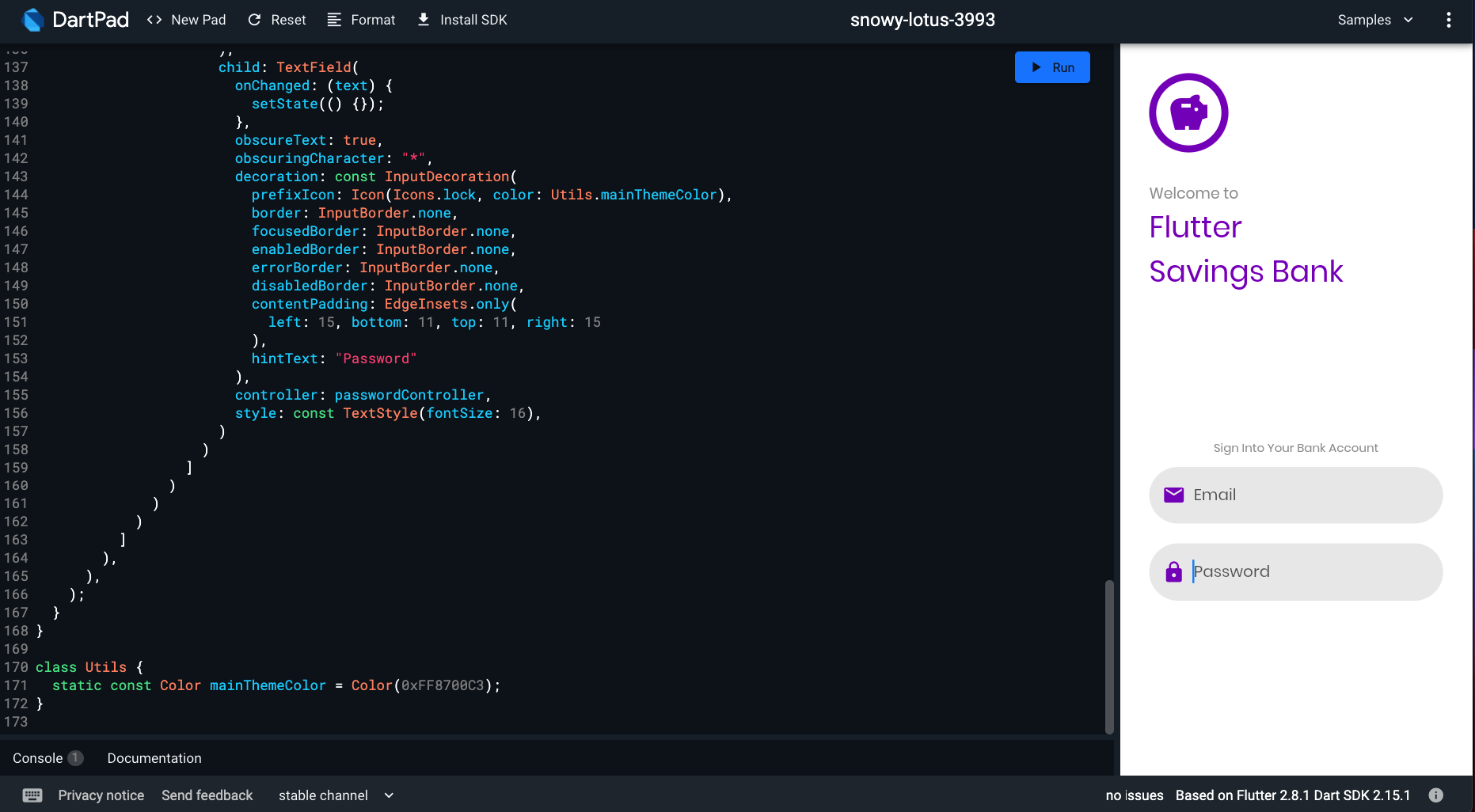
Task: Click the no issues status text
Action: pos(1135,795)
